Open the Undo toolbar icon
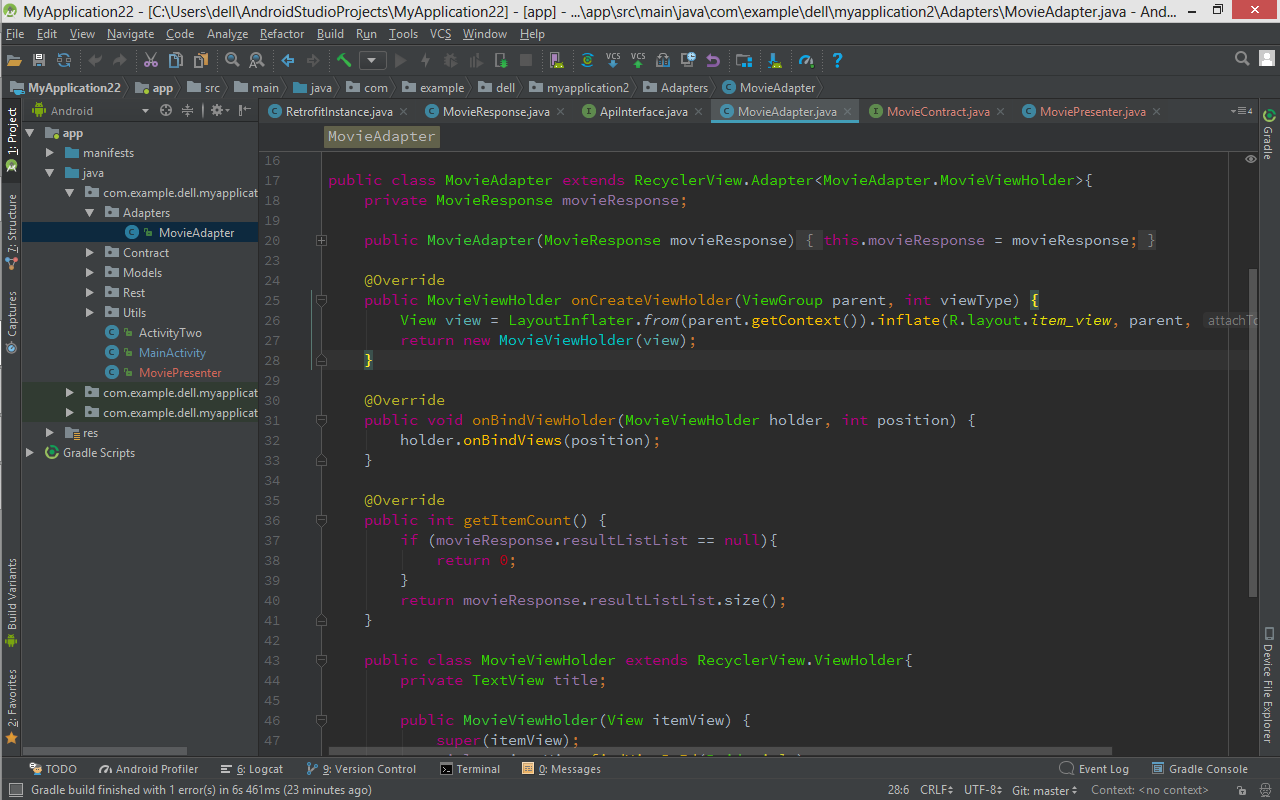 (713, 60)
